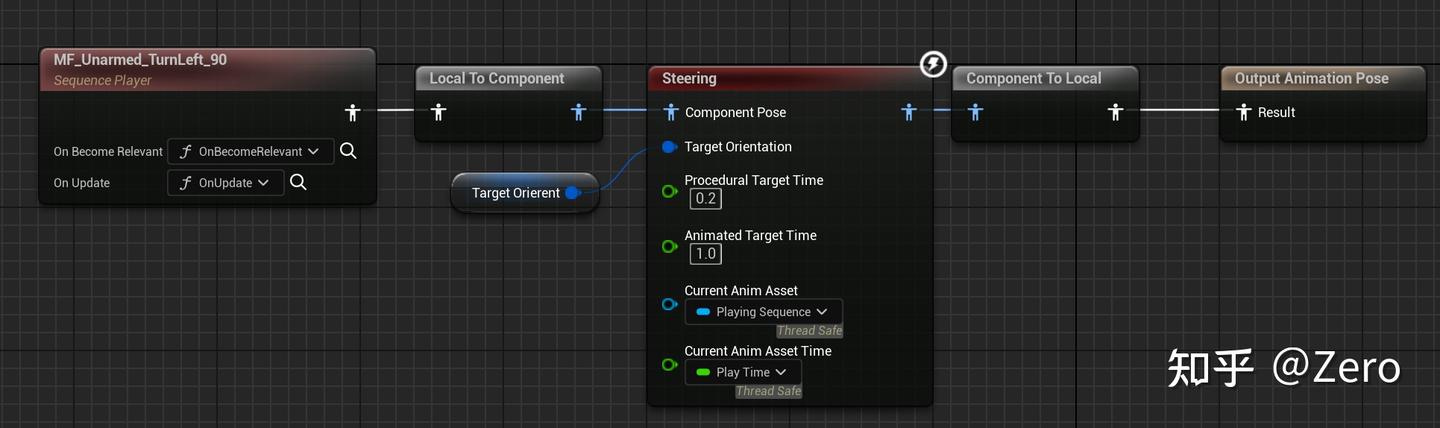
Task: Click the Steering node output pose pin
Action: [x=908, y=112]
